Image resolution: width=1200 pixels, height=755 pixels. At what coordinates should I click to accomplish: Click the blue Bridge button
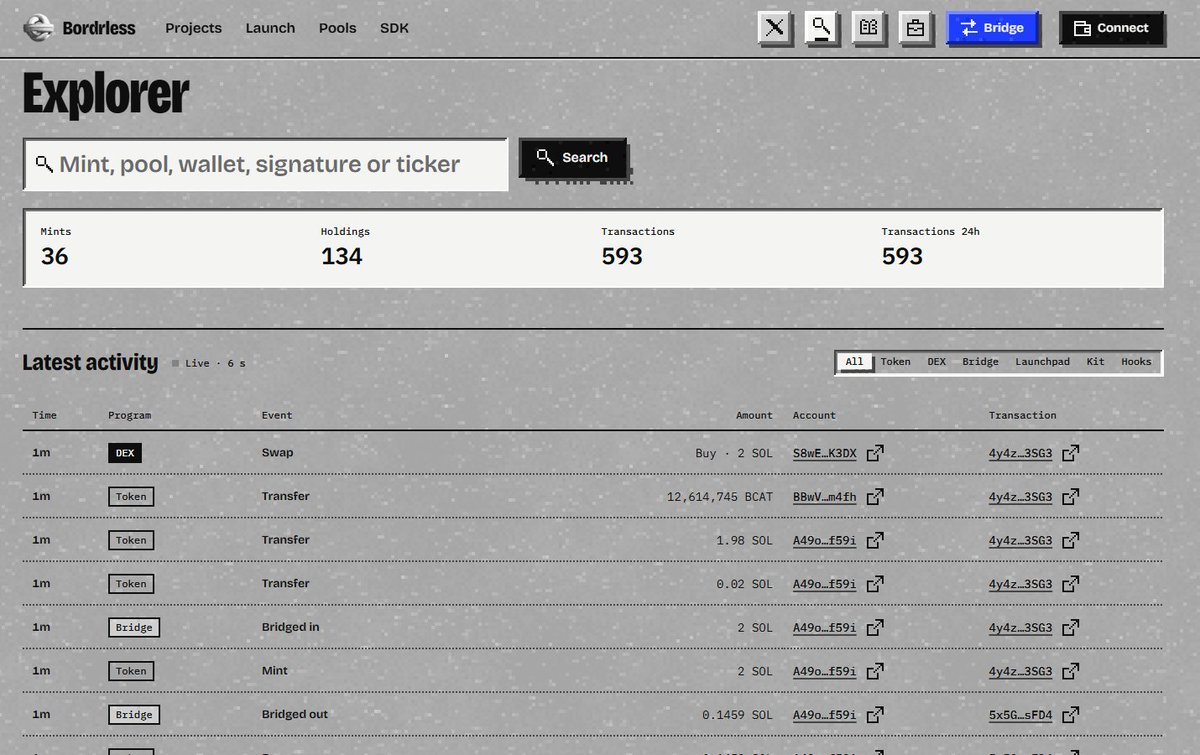(993, 28)
